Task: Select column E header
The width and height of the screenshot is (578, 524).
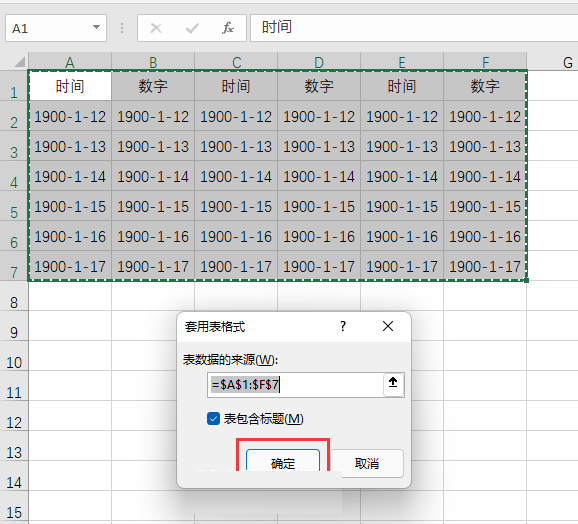Action: [402, 62]
